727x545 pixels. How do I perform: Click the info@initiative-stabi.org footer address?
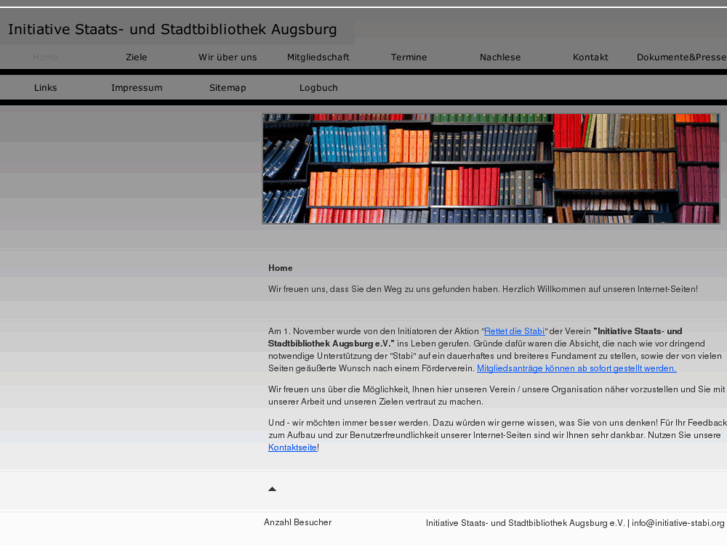point(678,523)
